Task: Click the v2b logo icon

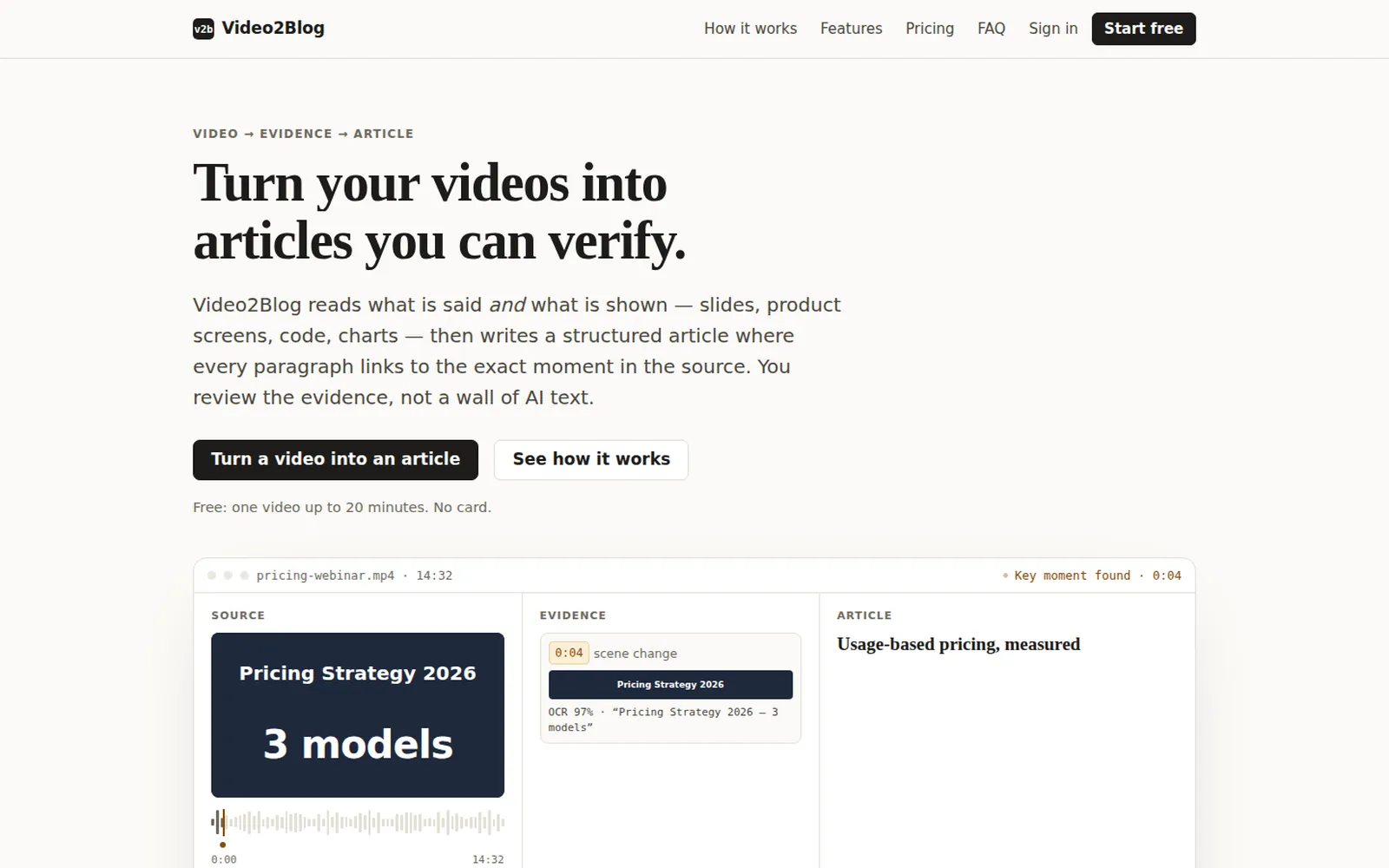Action: 203,29
